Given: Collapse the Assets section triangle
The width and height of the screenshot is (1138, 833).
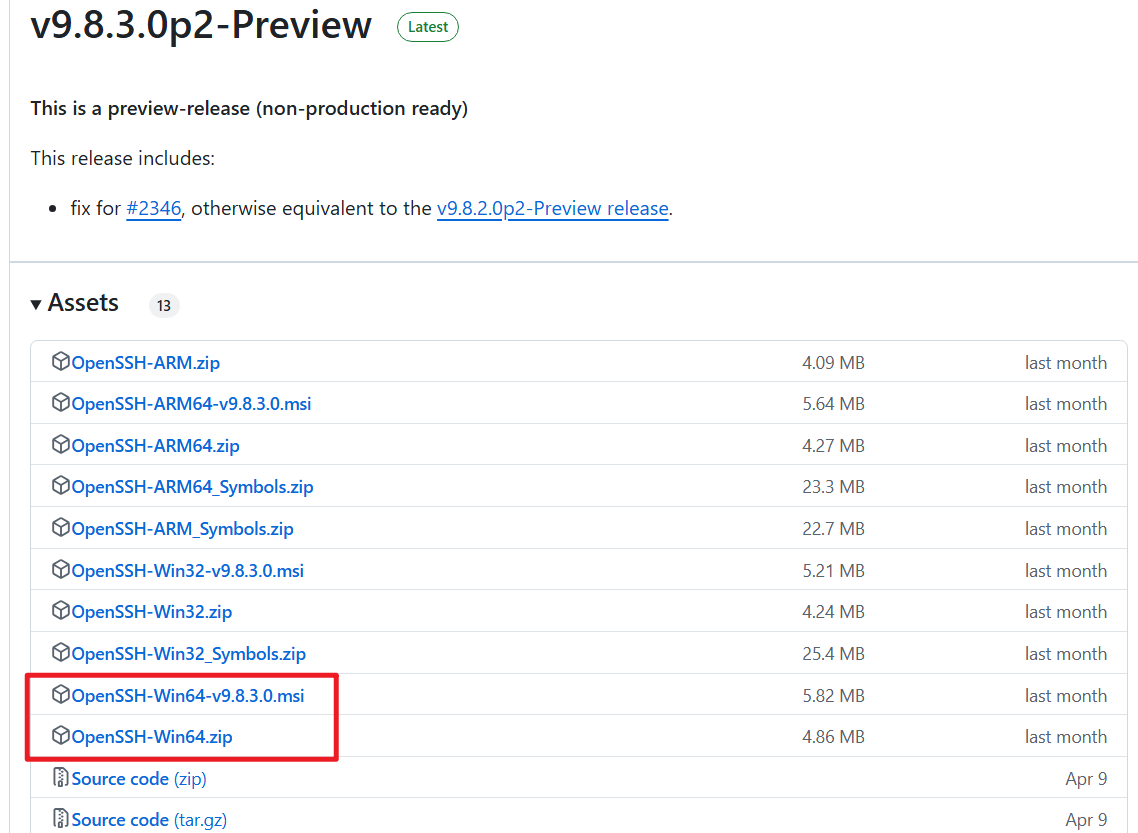Looking at the screenshot, I should point(36,305).
